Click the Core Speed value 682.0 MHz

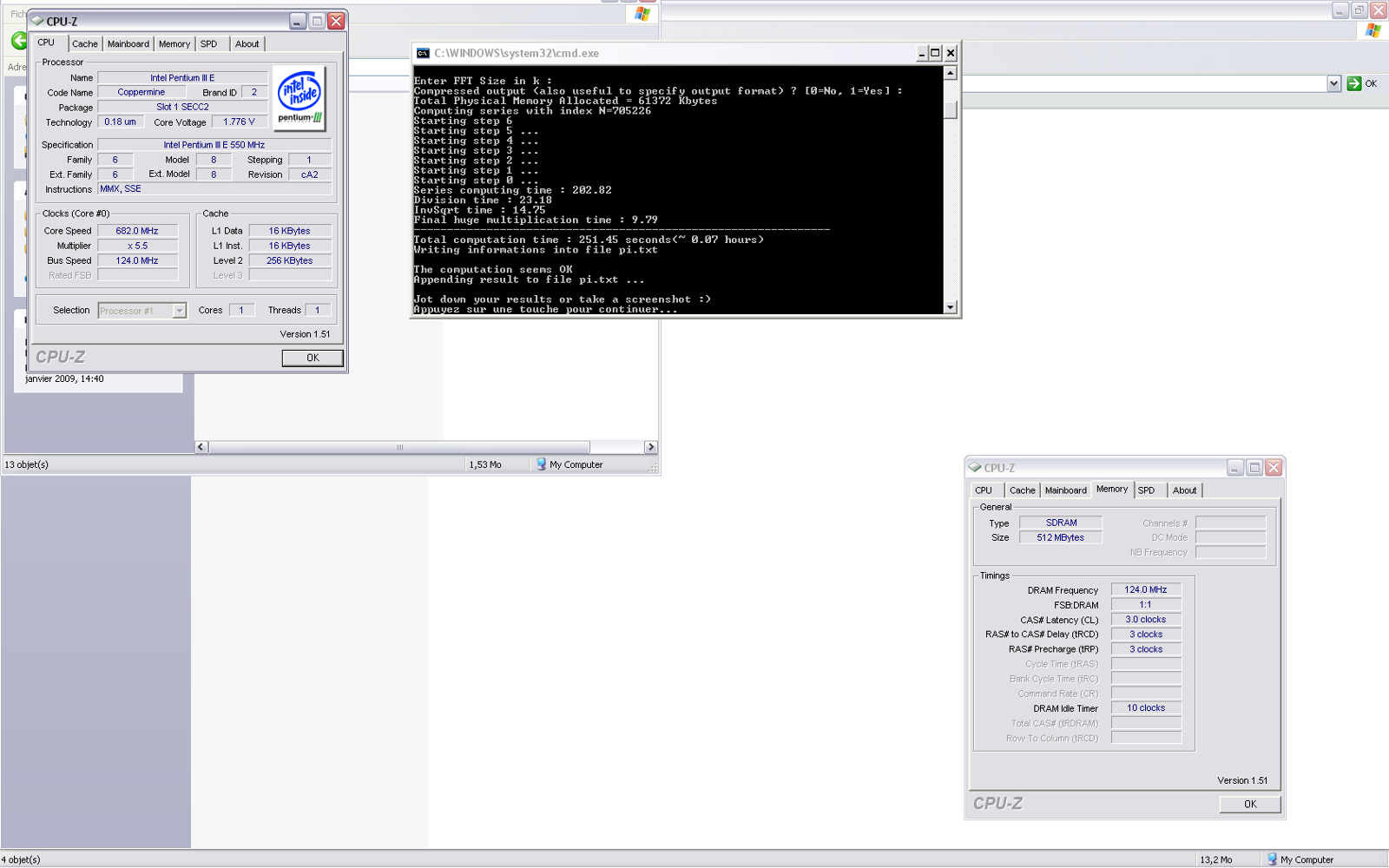pyautogui.click(x=137, y=231)
